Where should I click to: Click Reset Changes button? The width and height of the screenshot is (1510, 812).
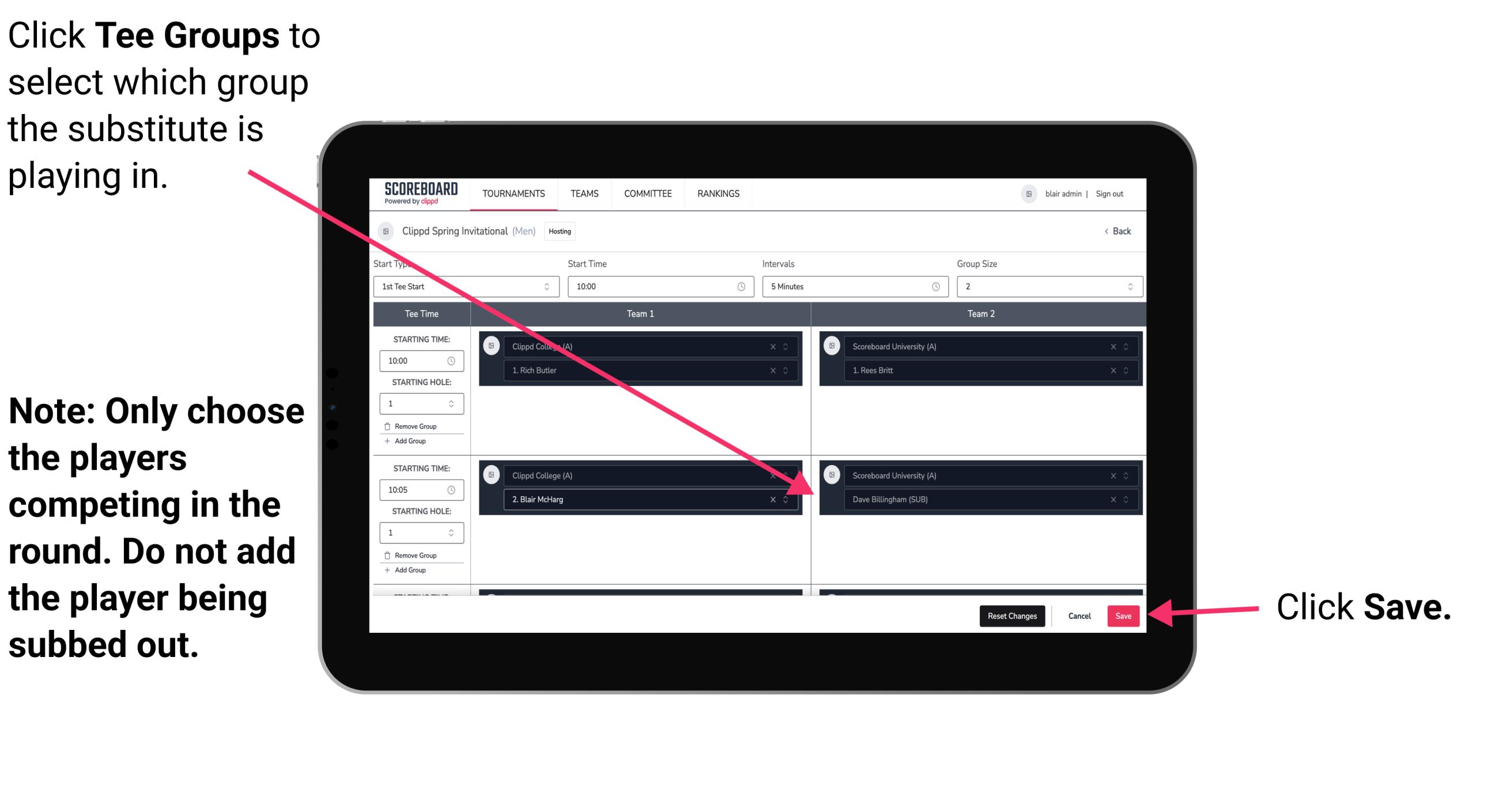tap(1010, 614)
